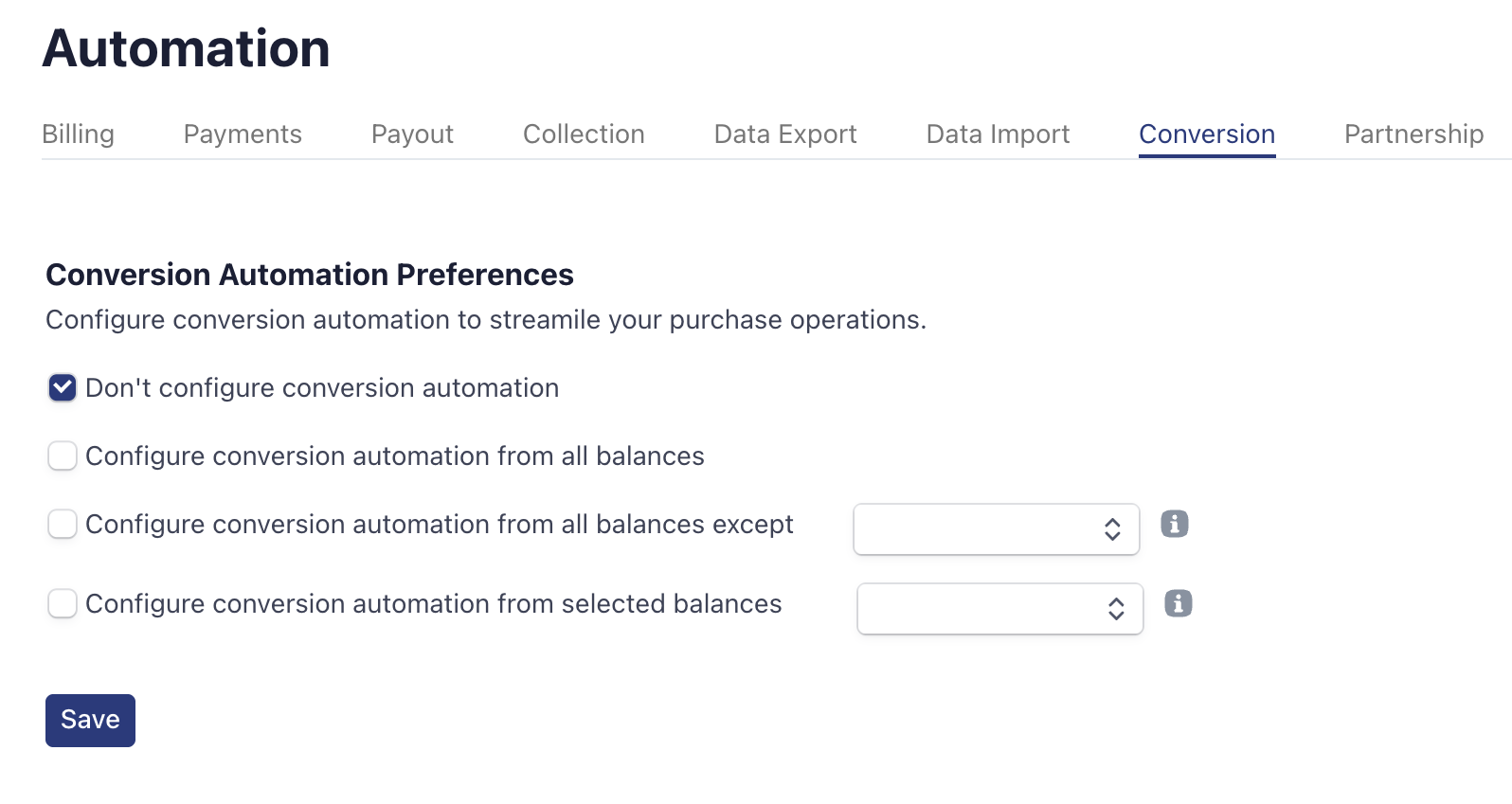Enable 'Configure conversion automation from all balances'
The width and height of the screenshot is (1512, 804).
pyautogui.click(x=63, y=456)
